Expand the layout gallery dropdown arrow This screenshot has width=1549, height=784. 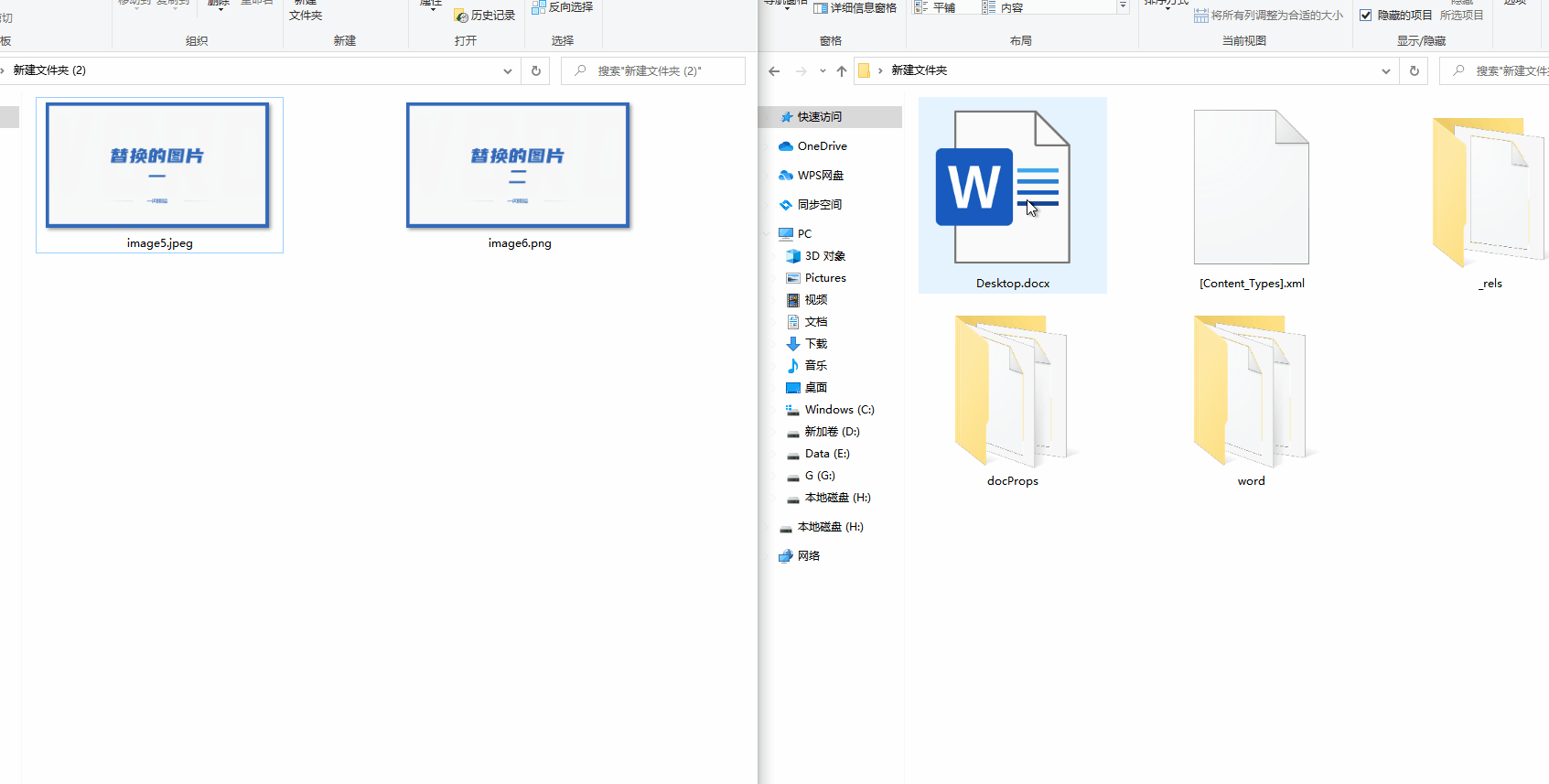tap(1123, 6)
